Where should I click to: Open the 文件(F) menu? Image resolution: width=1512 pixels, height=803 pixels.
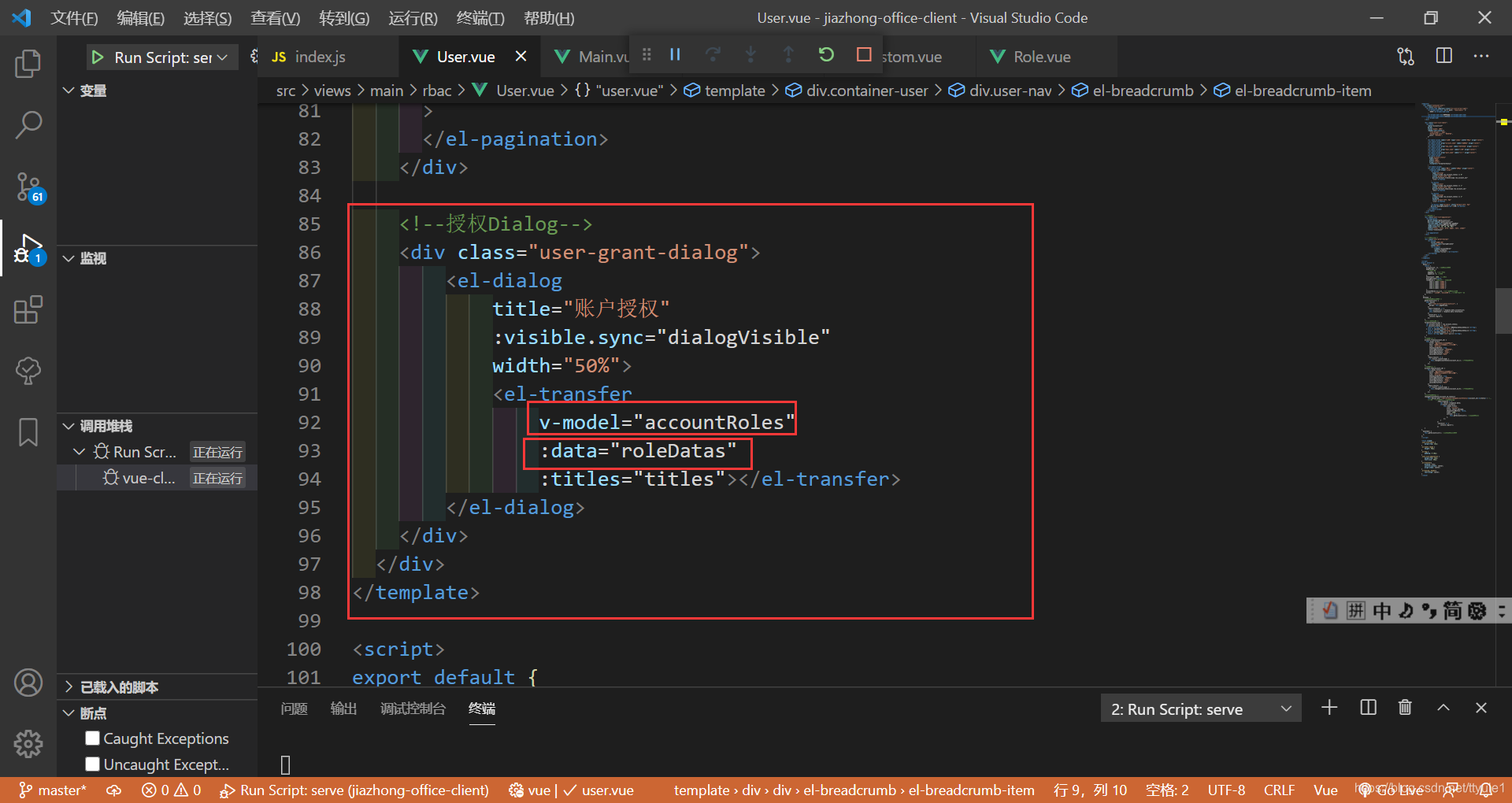click(74, 17)
